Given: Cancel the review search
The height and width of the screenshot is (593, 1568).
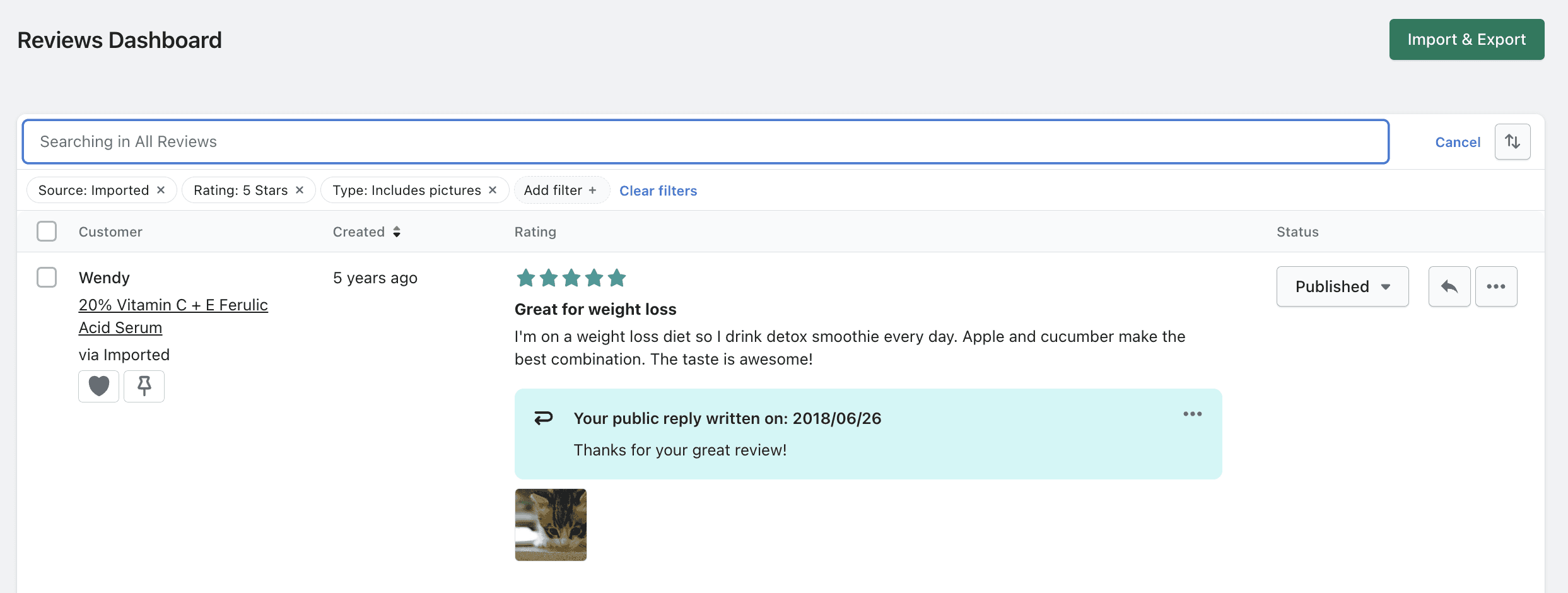Looking at the screenshot, I should pos(1457,142).
